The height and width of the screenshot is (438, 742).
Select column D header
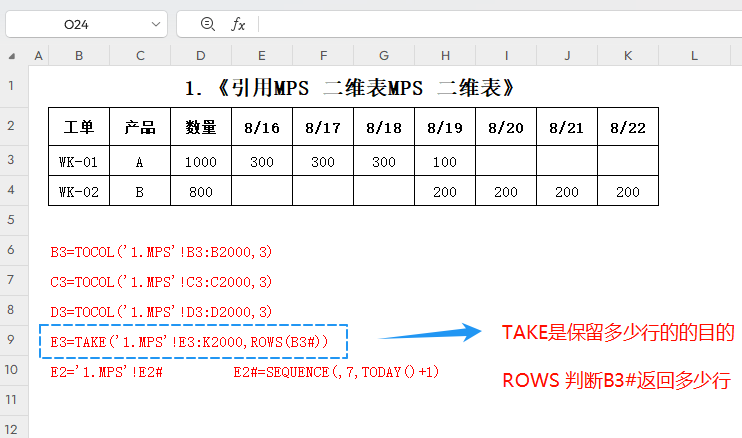(201, 56)
